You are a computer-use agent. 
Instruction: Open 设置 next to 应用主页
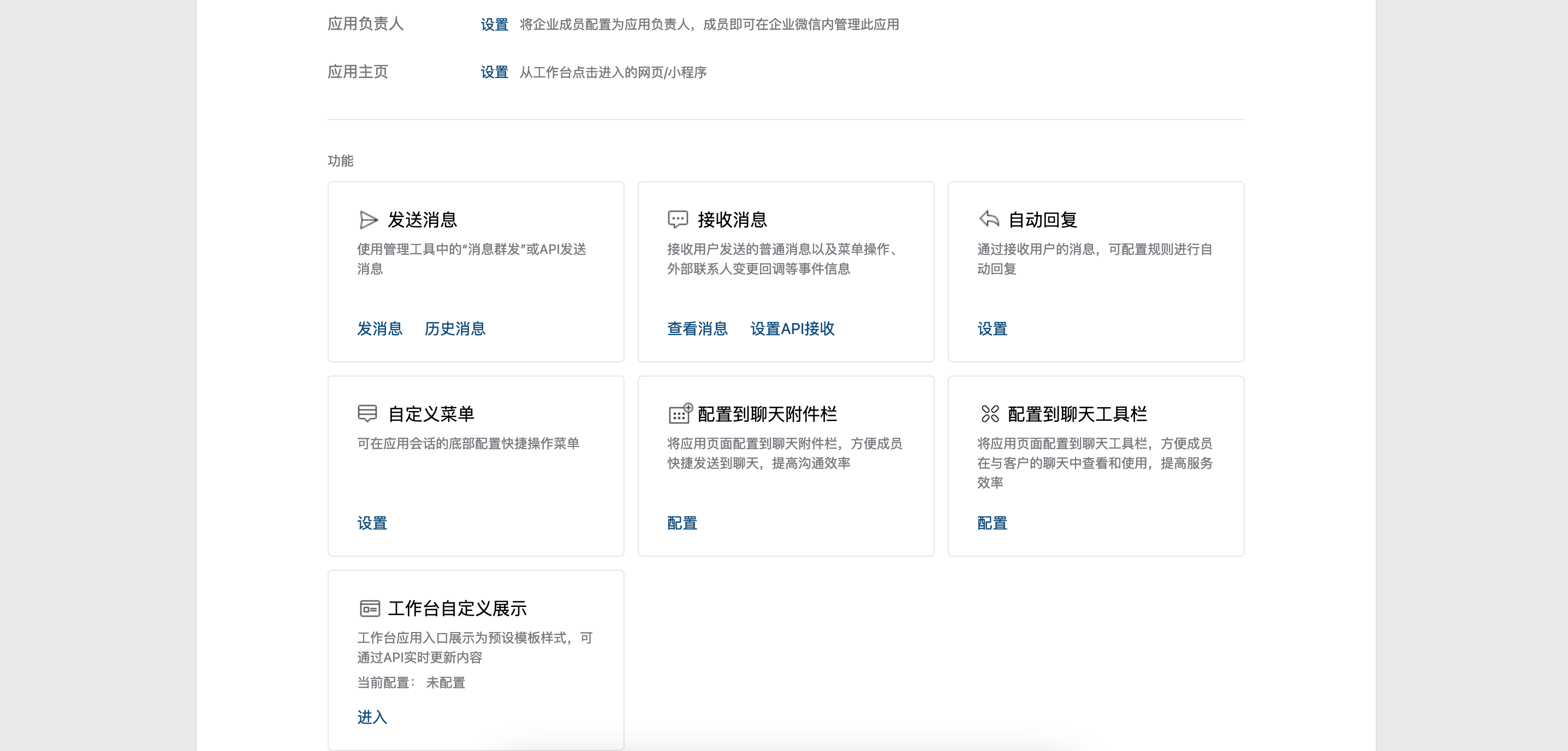tap(494, 73)
